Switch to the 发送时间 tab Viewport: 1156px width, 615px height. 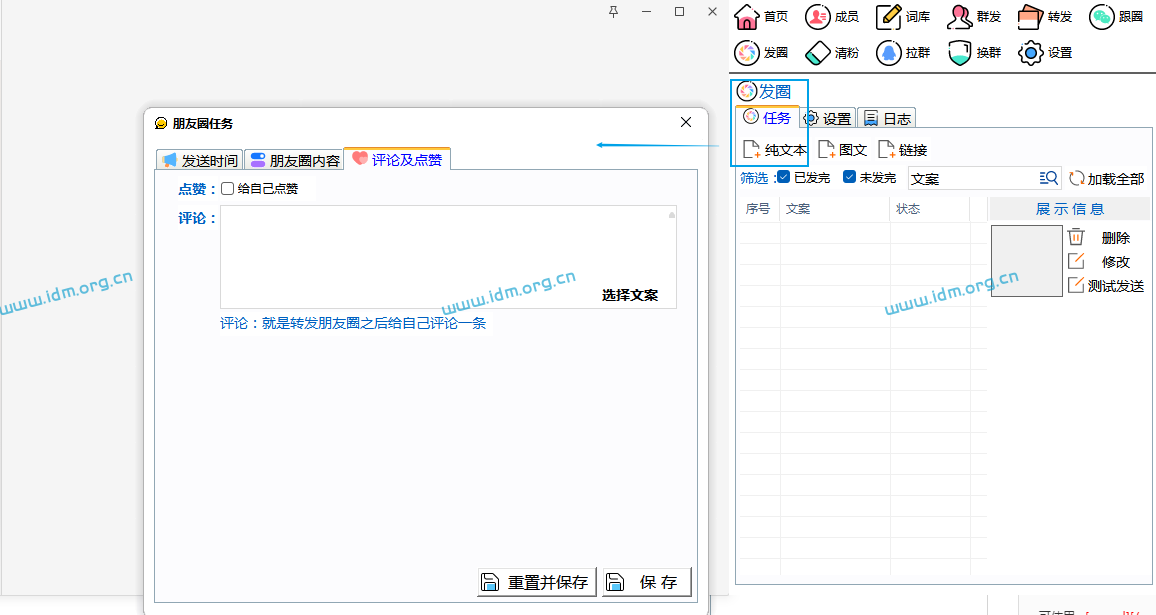click(200, 160)
